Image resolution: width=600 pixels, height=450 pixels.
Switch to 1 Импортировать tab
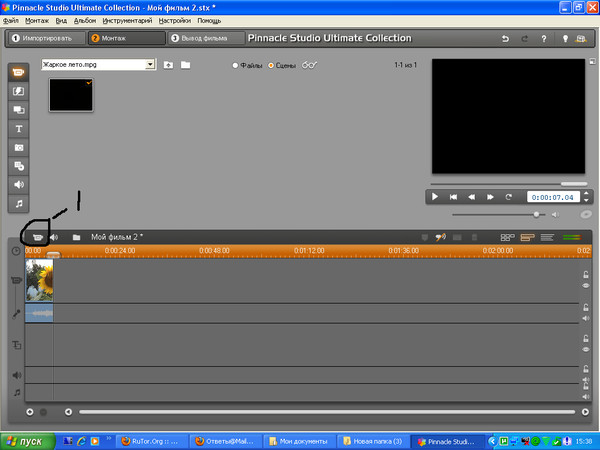coord(47,38)
